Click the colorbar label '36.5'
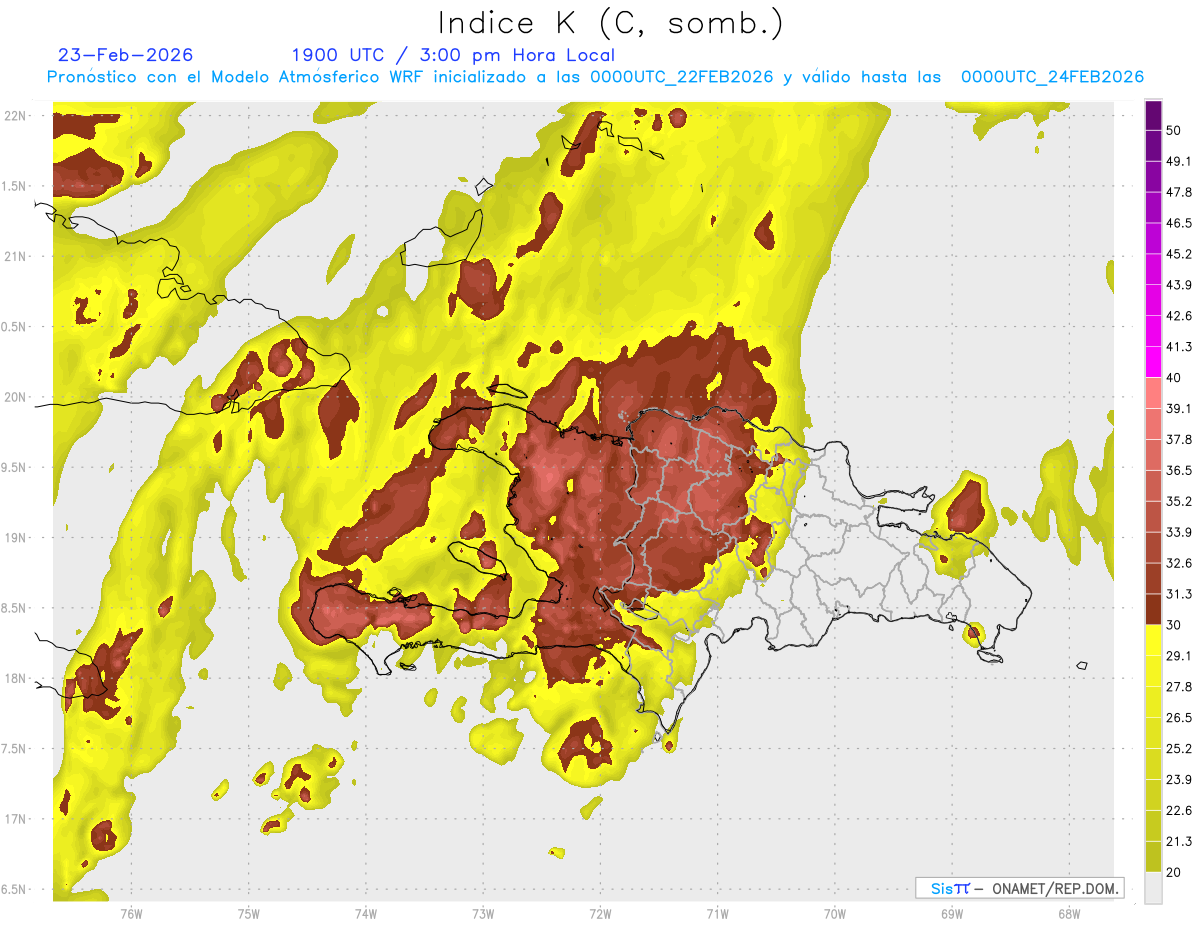 1179,470
